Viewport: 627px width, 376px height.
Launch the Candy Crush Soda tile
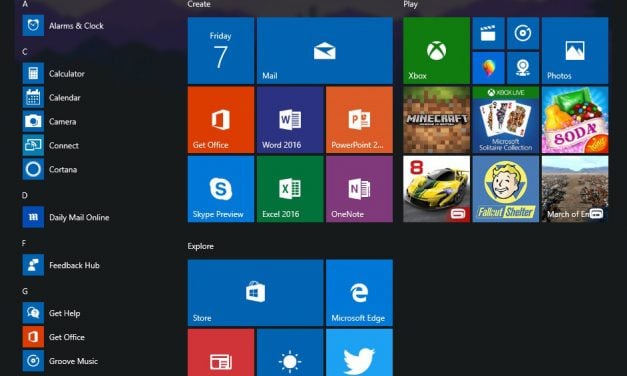pyautogui.click(x=575, y=120)
